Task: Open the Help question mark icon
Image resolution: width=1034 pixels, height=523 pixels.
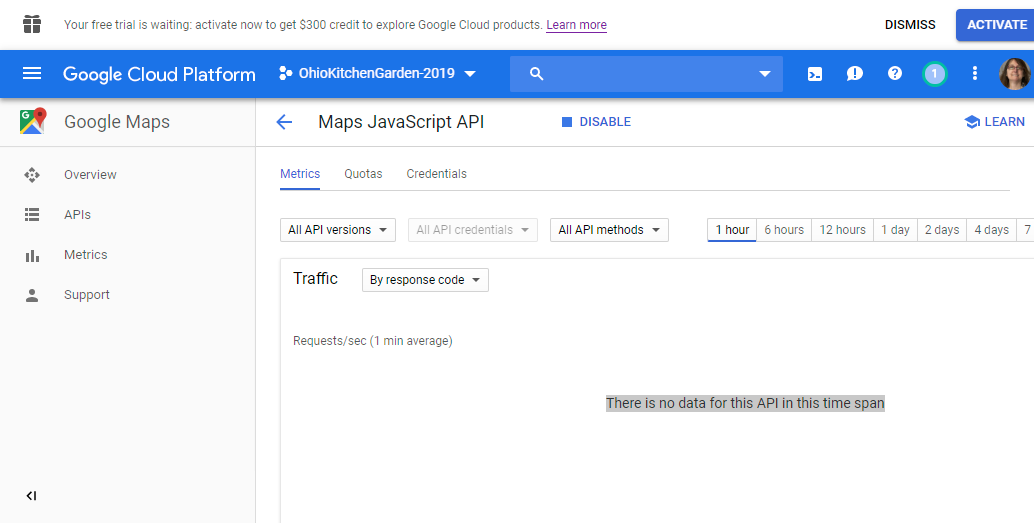Action: [894, 73]
